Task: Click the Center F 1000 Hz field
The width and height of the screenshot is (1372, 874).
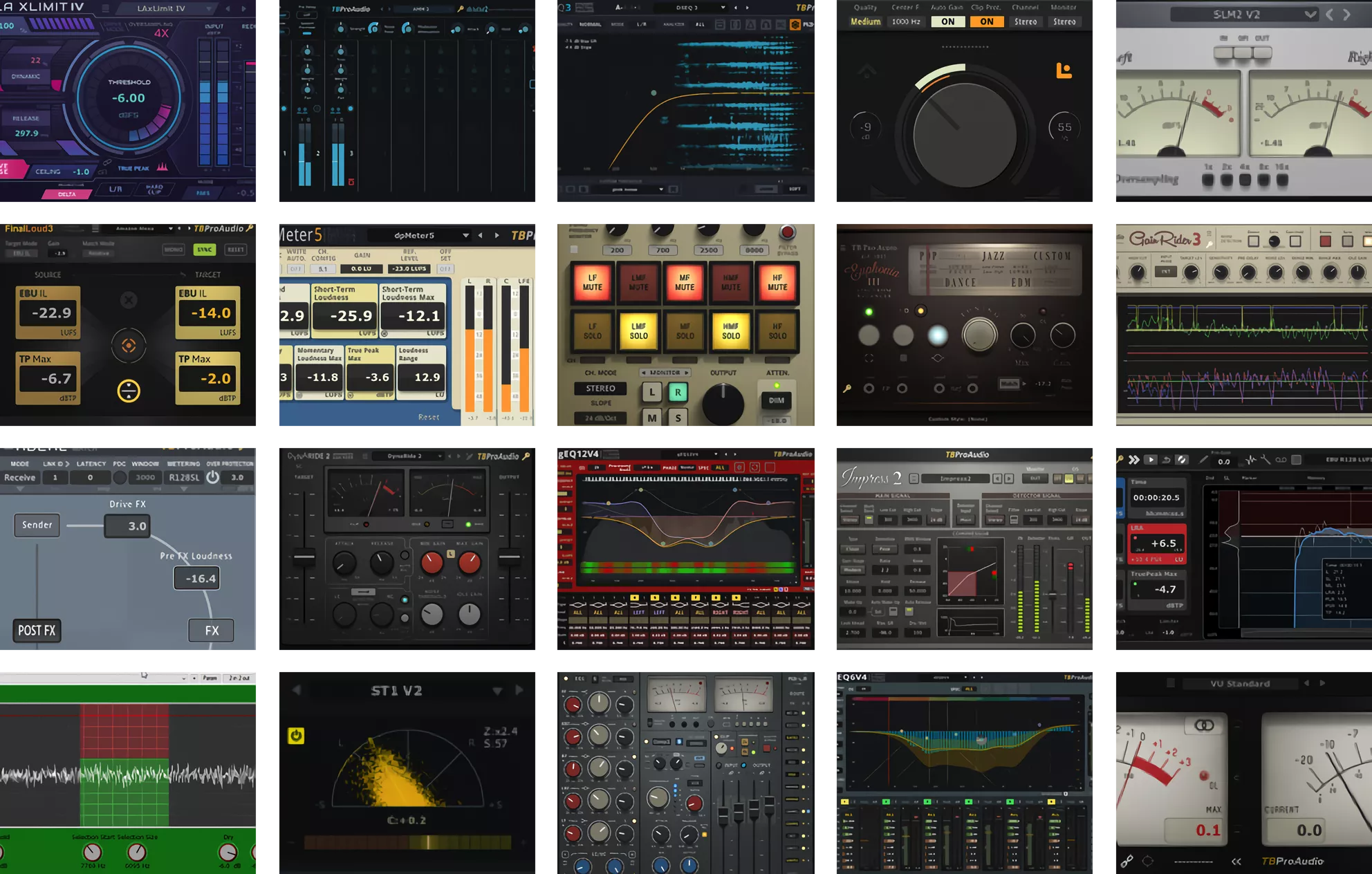Action: [906, 21]
